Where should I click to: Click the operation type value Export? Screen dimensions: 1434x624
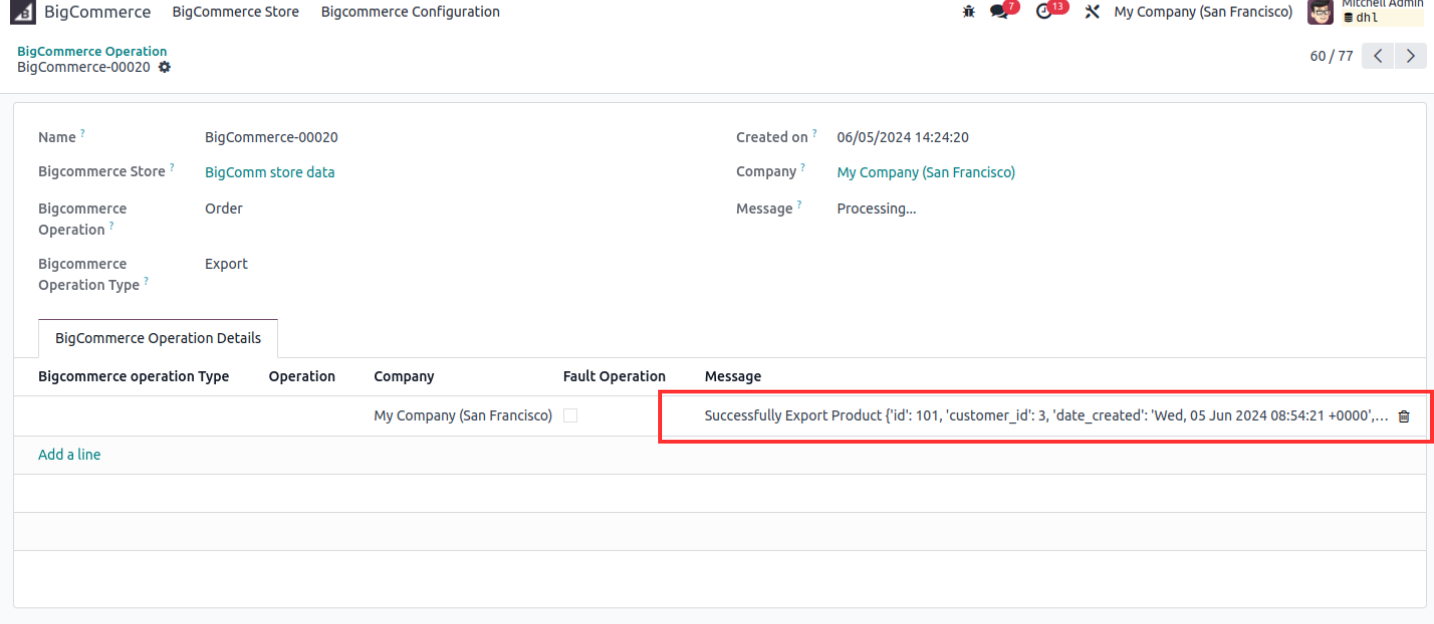(226, 264)
